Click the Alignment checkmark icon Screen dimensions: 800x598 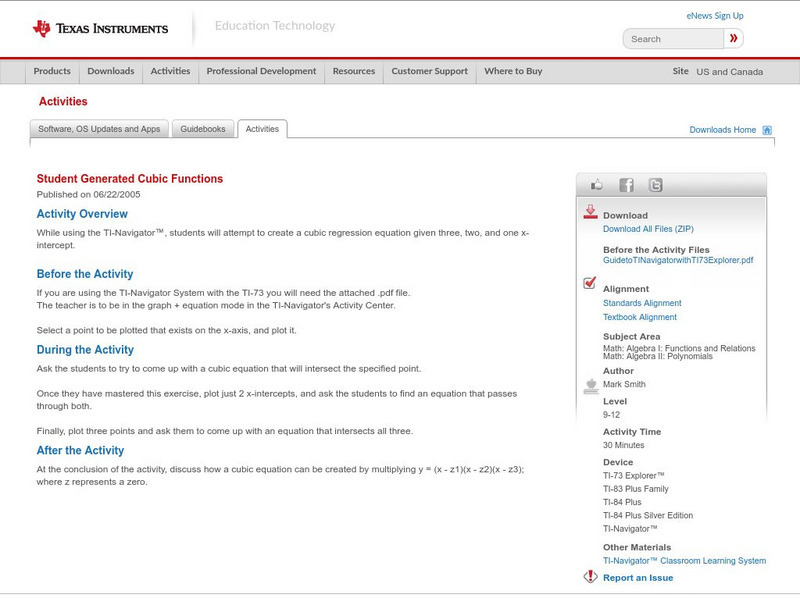tap(589, 283)
